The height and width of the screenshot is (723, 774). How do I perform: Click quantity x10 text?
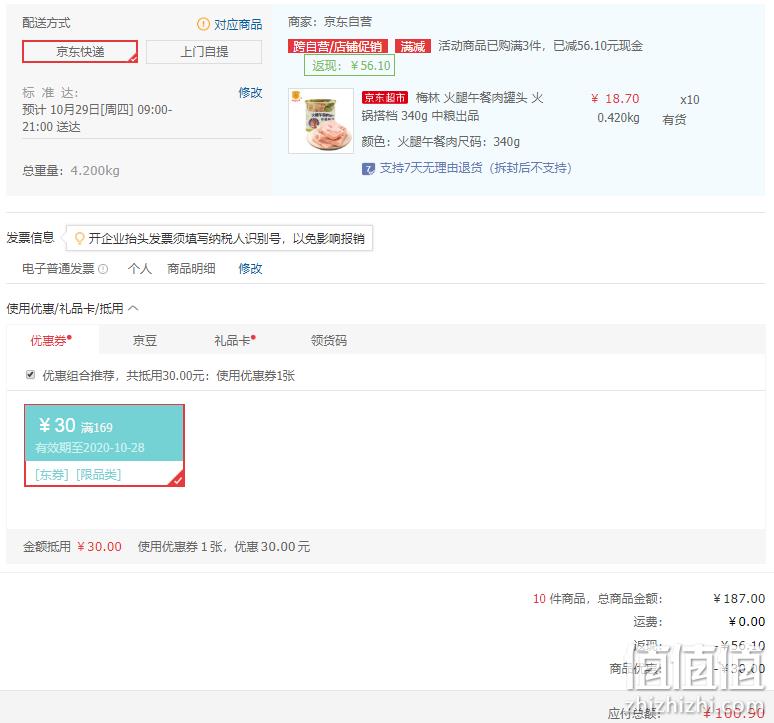690,100
